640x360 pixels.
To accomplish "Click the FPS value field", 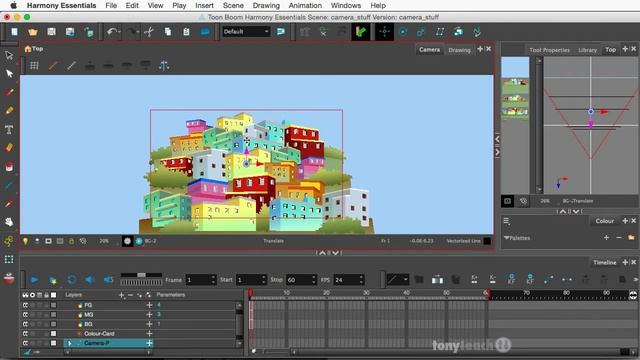I will pos(349,280).
